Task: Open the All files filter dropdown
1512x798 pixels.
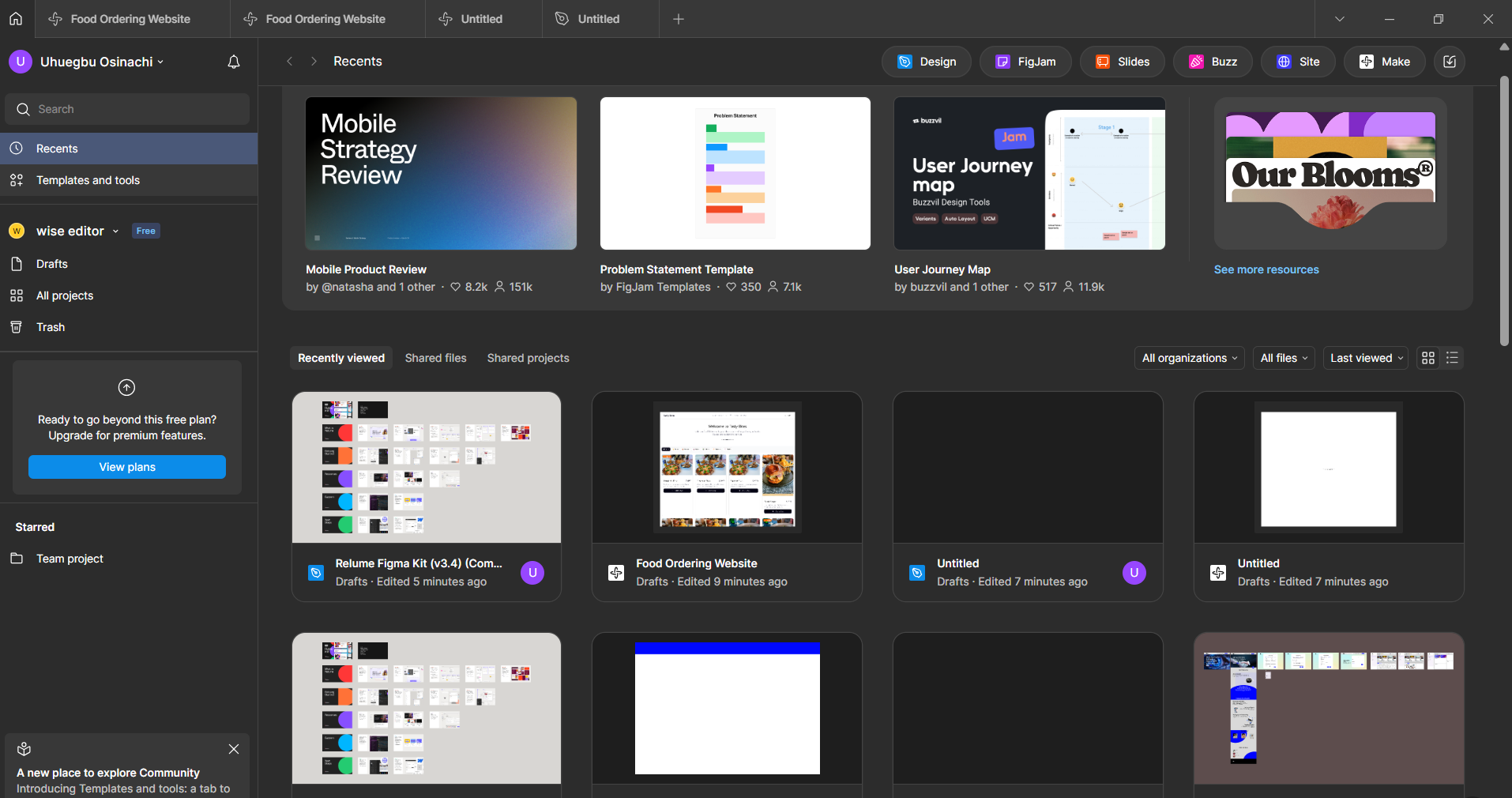Action: tap(1284, 358)
